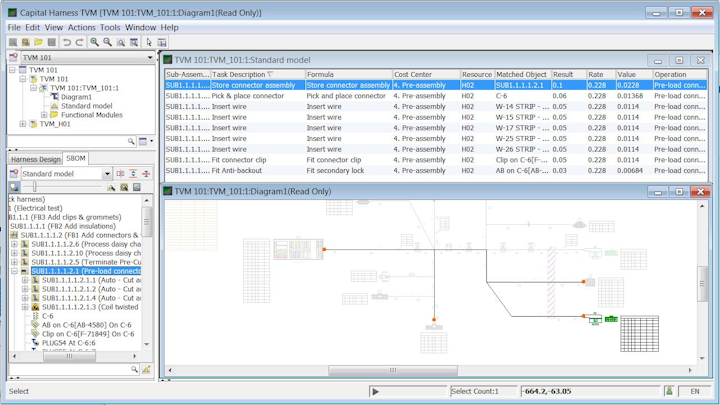Click the collapse-all icon with red arrows
The height and width of the screenshot is (405, 720).
[146, 174]
